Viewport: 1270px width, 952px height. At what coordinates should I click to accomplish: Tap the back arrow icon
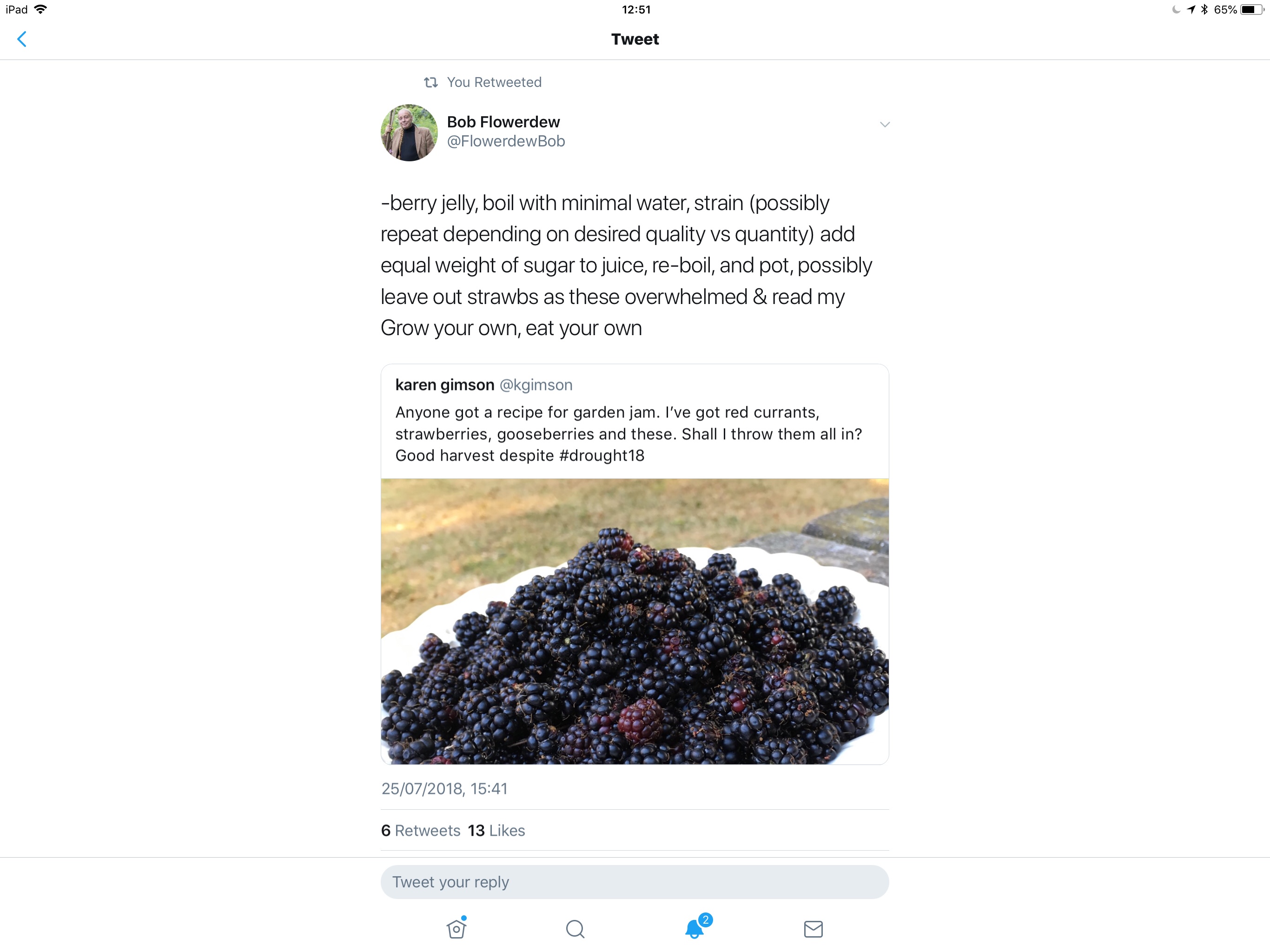[22, 39]
